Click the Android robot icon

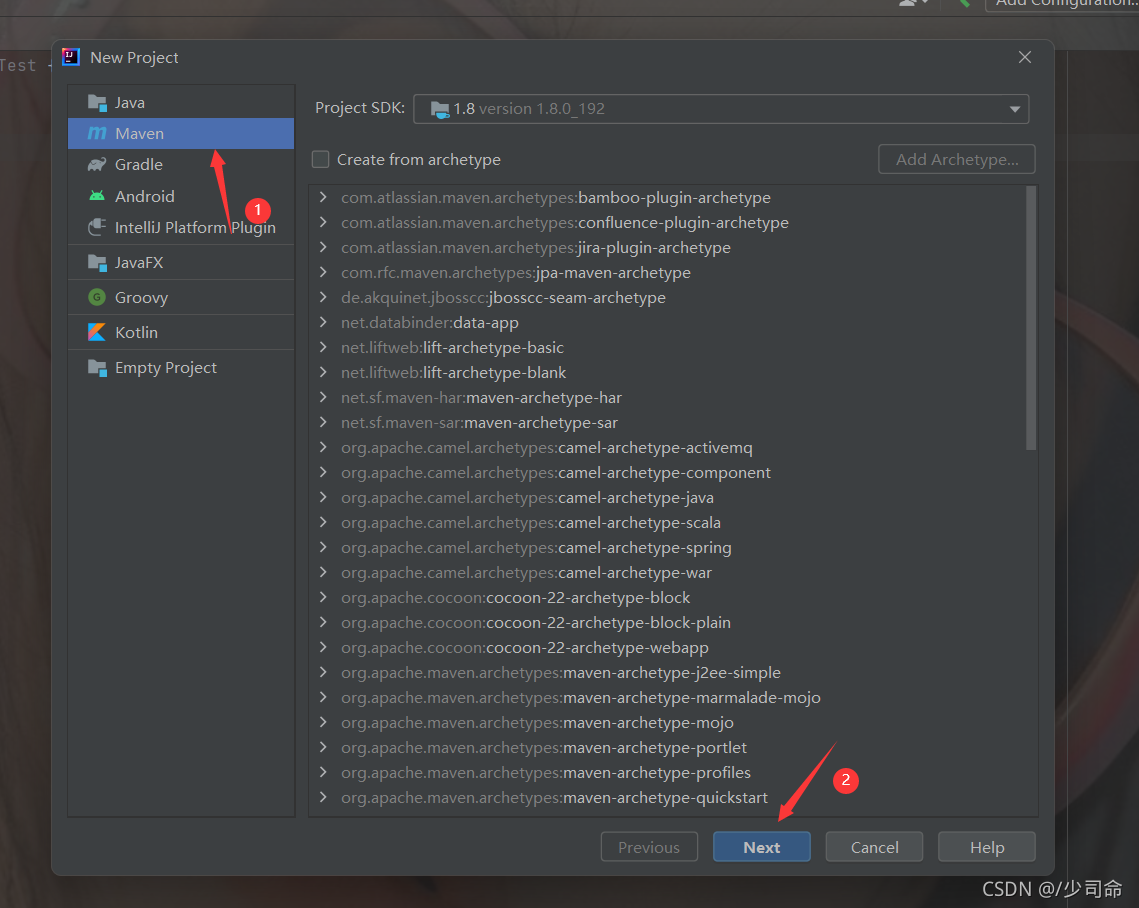(x=97, y=196)
